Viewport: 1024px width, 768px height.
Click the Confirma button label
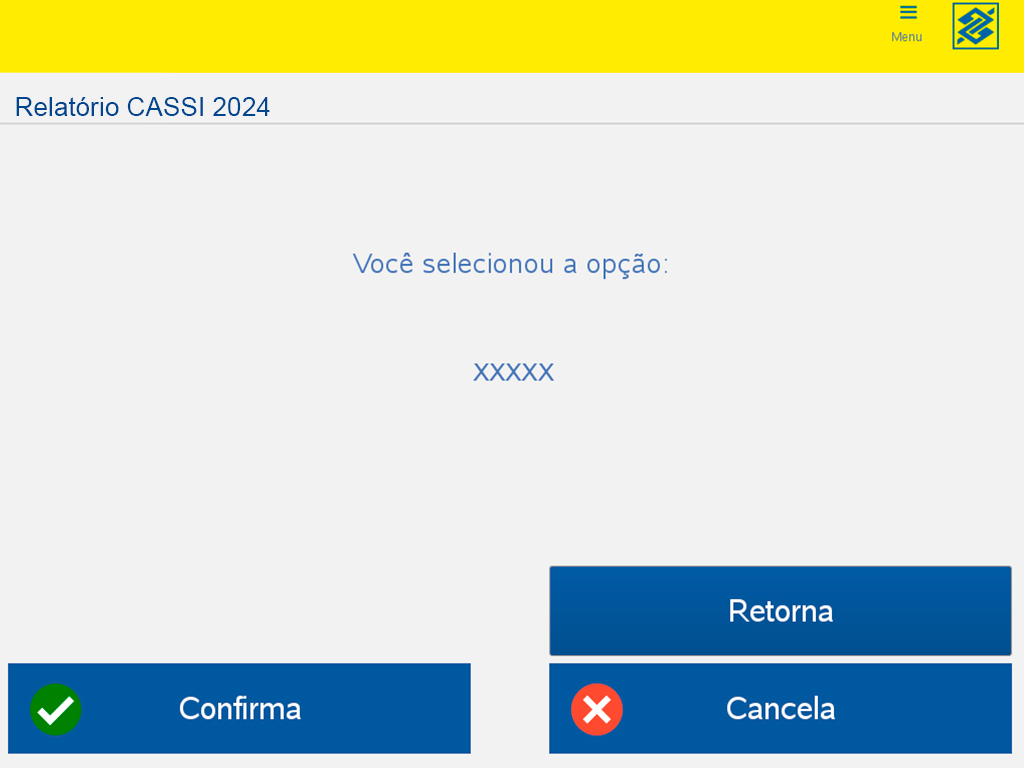[x=240, y=709]
